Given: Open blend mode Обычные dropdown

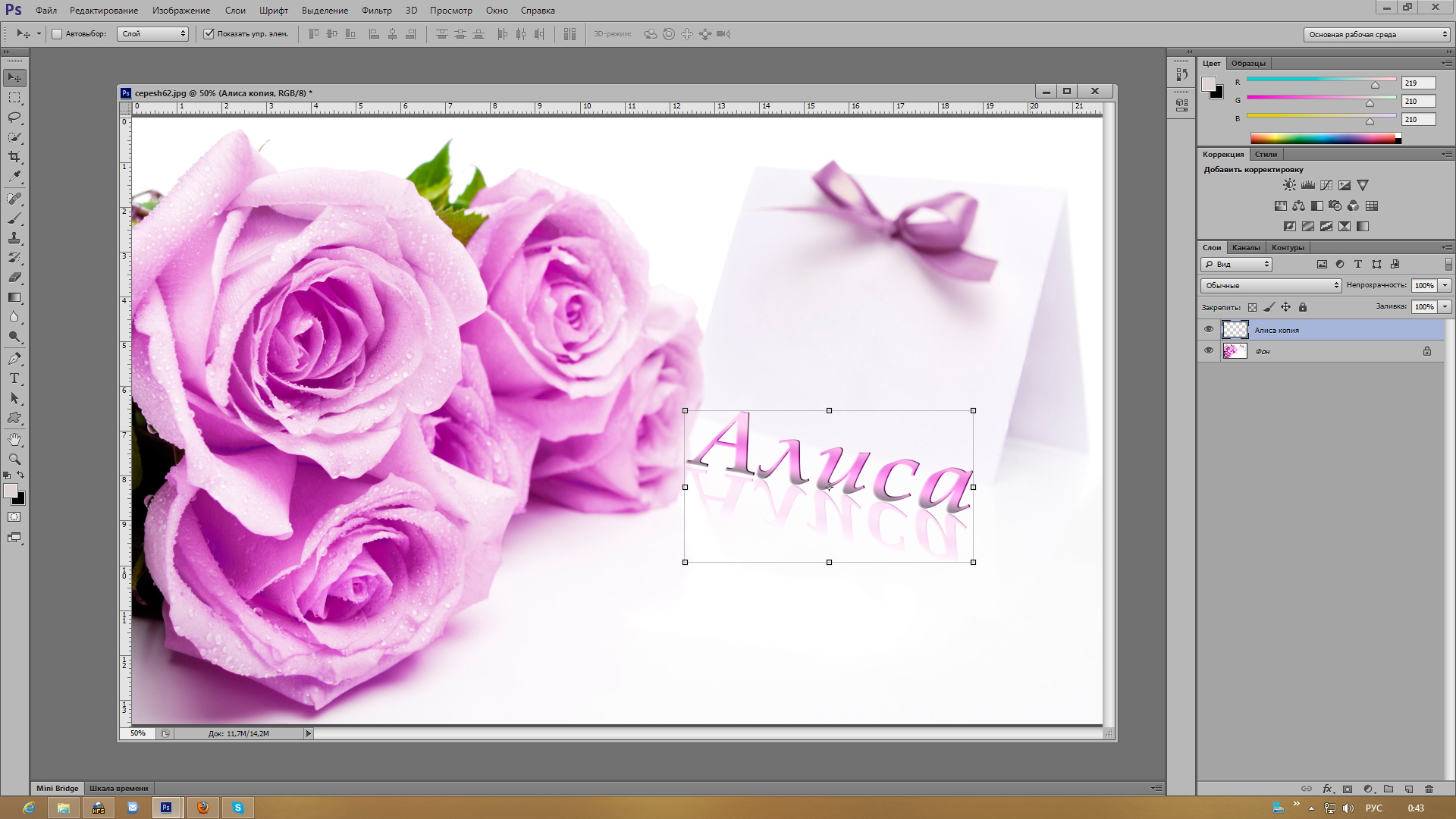Looking at the screenshot, I should (x=1271, y=285).
